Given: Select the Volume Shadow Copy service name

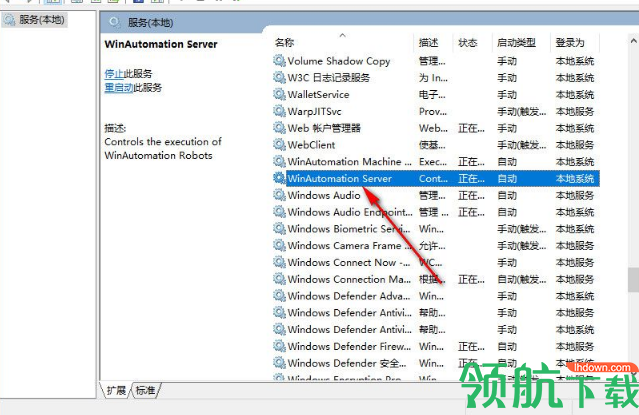Looking at the screenshot, I should (x=339, y=61).
